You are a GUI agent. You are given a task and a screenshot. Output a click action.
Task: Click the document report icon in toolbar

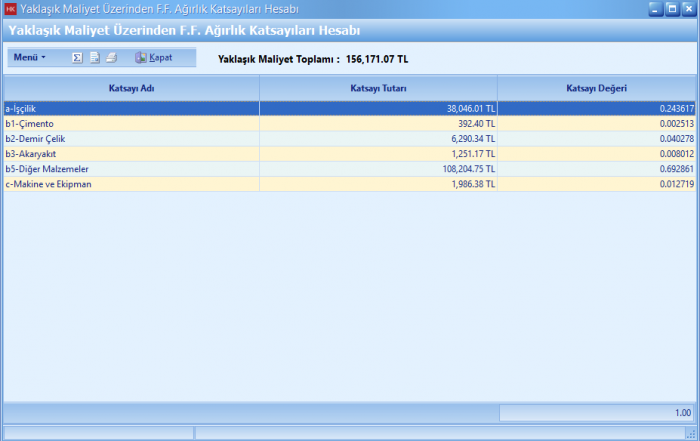tap(95, 58)
